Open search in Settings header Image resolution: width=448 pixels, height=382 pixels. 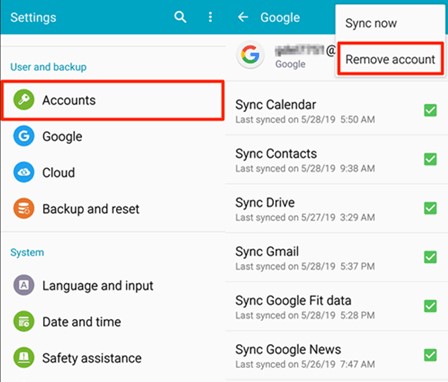coord(180,17)
